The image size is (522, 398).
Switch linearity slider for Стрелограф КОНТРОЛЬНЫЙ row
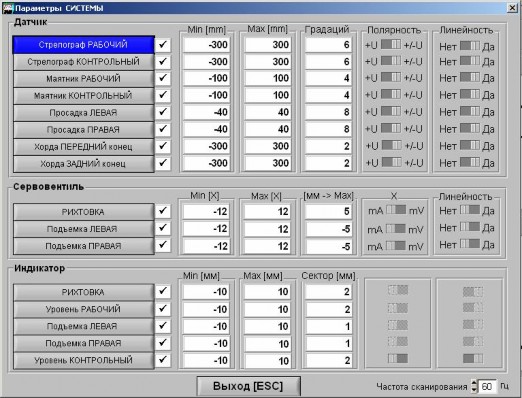(x=470, y=61)
